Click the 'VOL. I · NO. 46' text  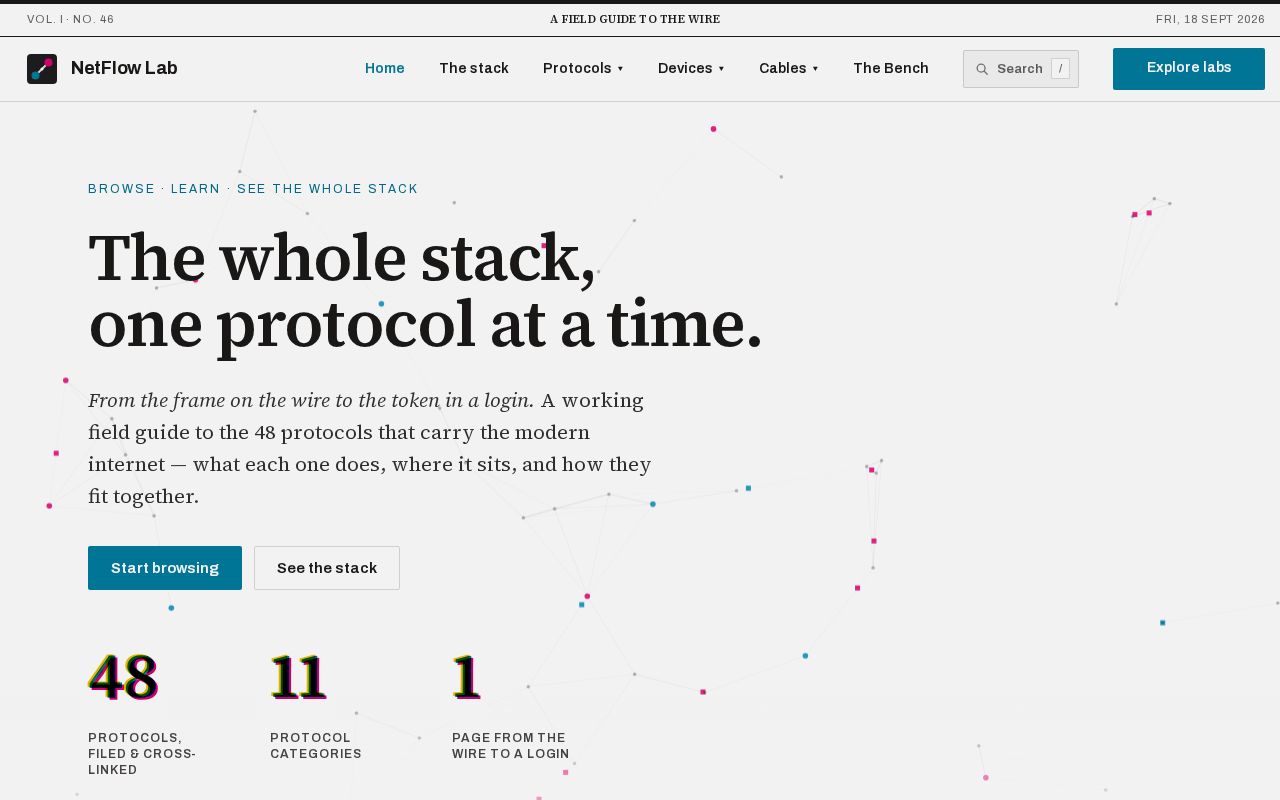pos(71,20)
